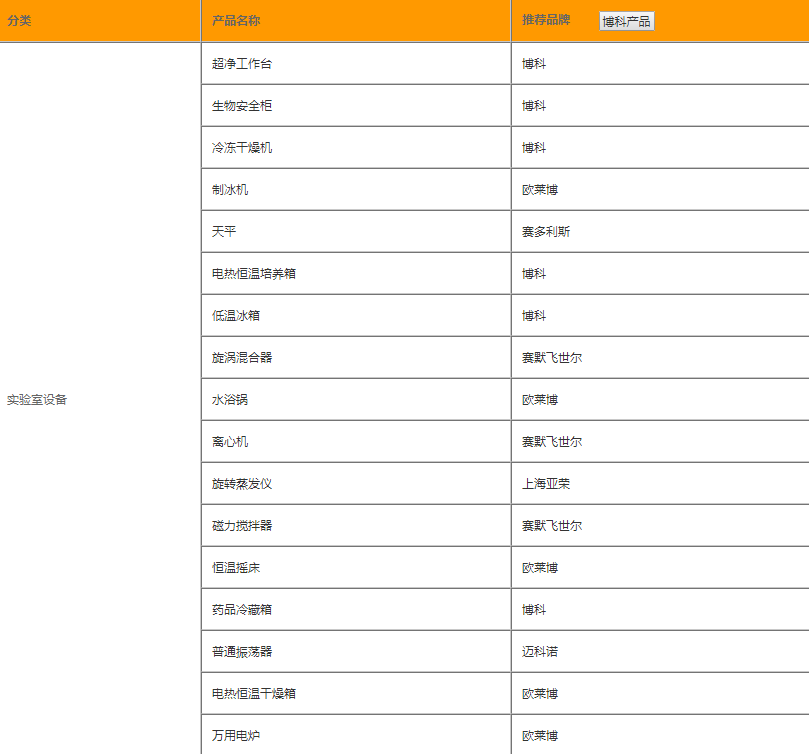Click the 旋转蒸发仪 product name

tap(238, 482)
